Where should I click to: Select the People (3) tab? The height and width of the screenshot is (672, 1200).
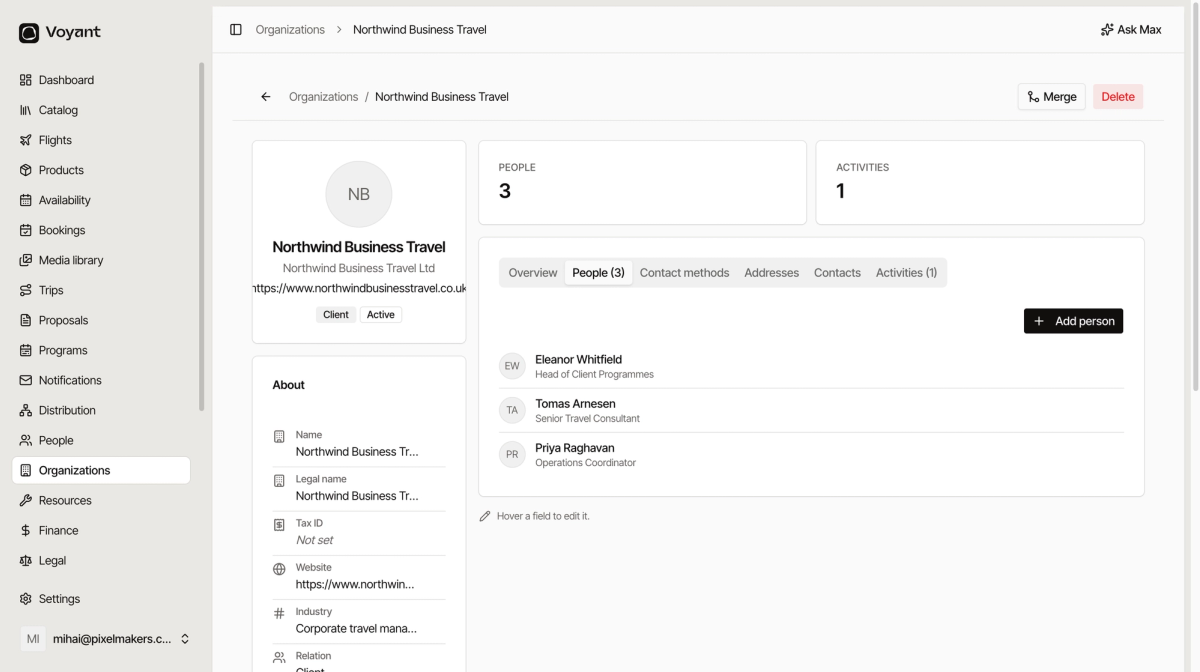point(598,273)
